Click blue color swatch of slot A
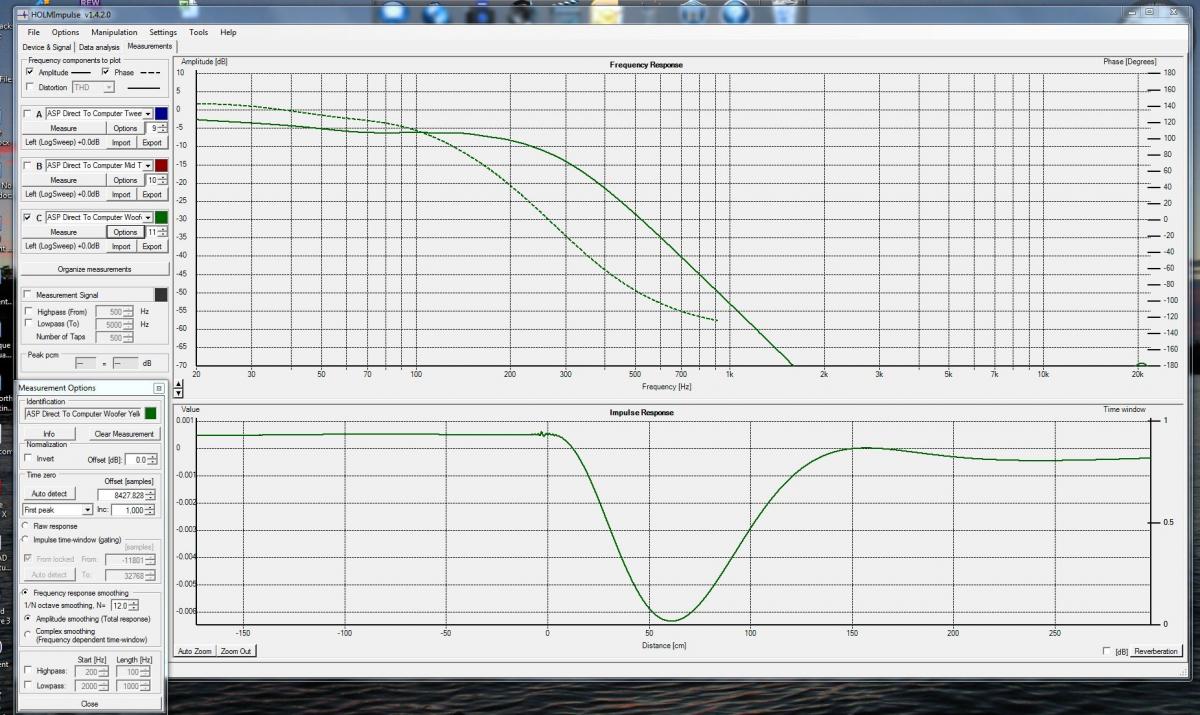 [x=161, y=114]
